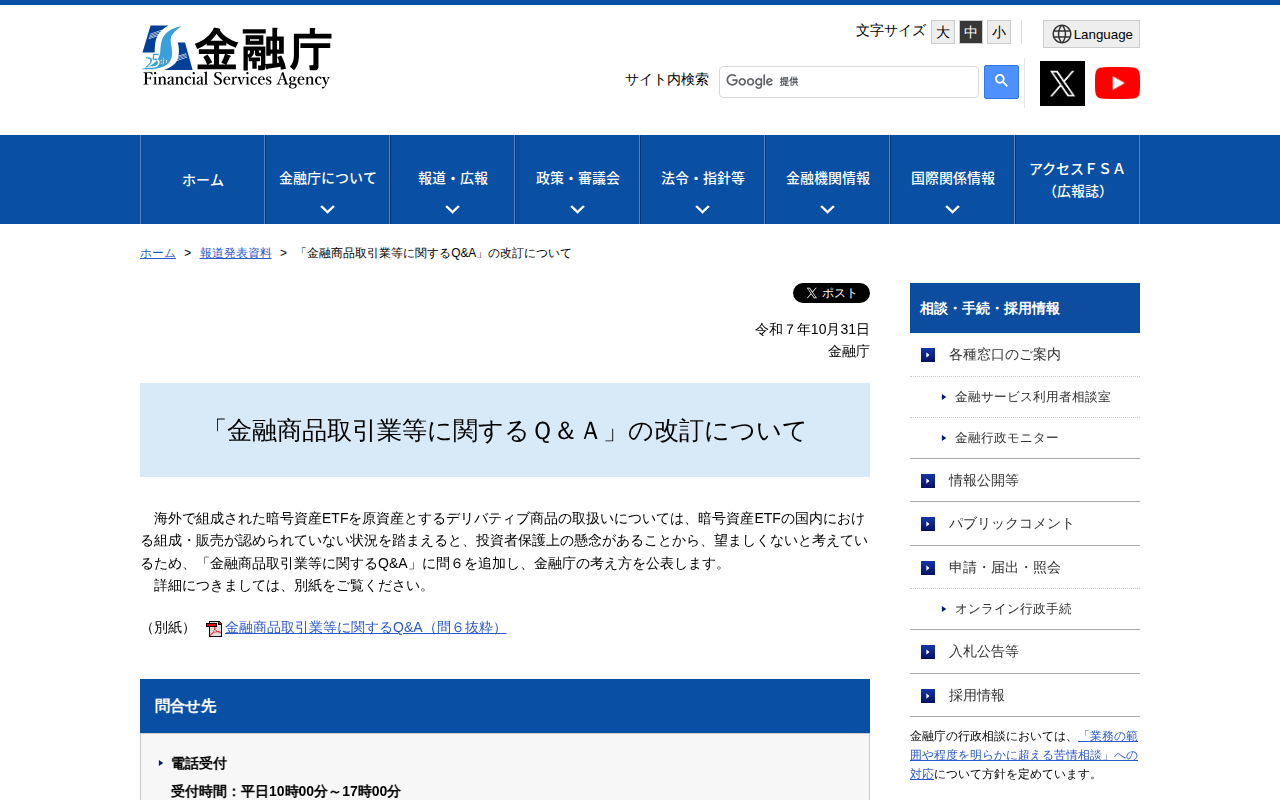This screenshot has height=800, width=1280.
Task: Click the 報道発表資料 breadcrumb link
Action: pyautogui.click(x=236, y=253)
